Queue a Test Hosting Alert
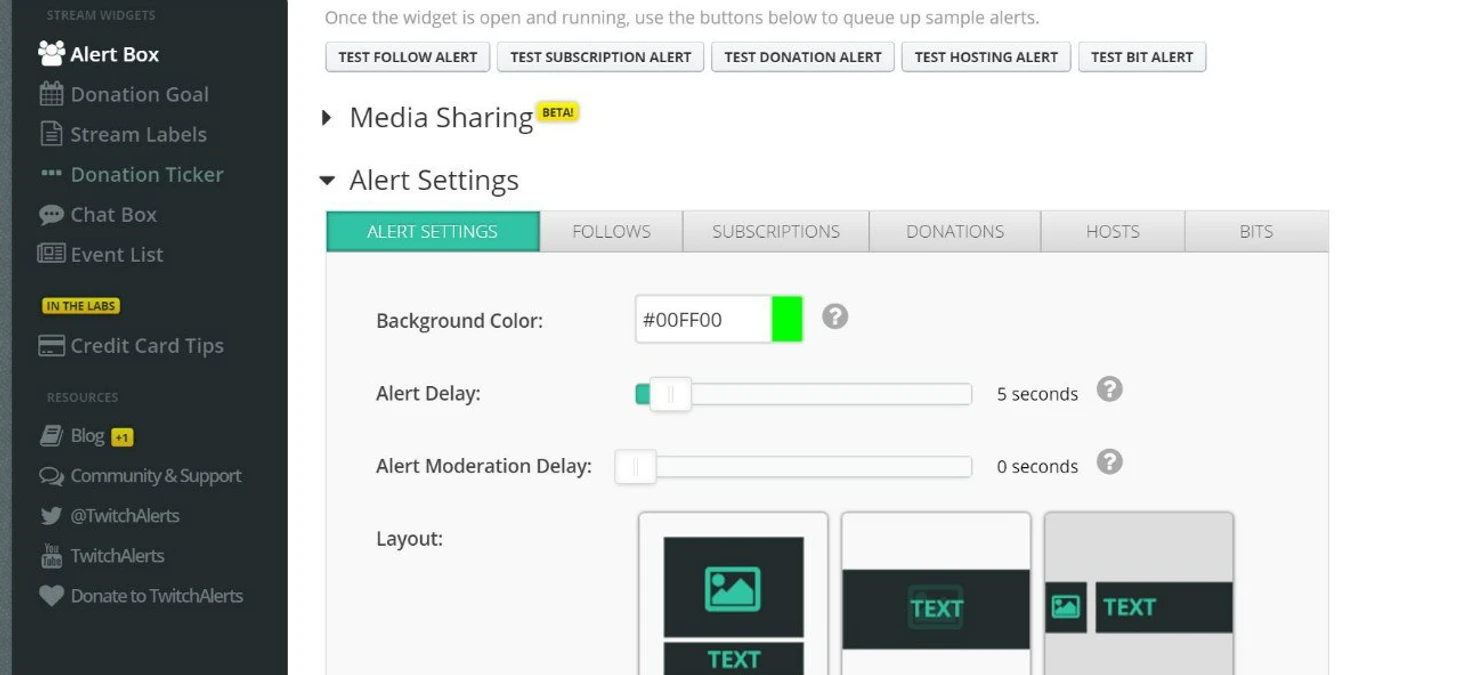The image size is (1460, 675). point(986,57)
